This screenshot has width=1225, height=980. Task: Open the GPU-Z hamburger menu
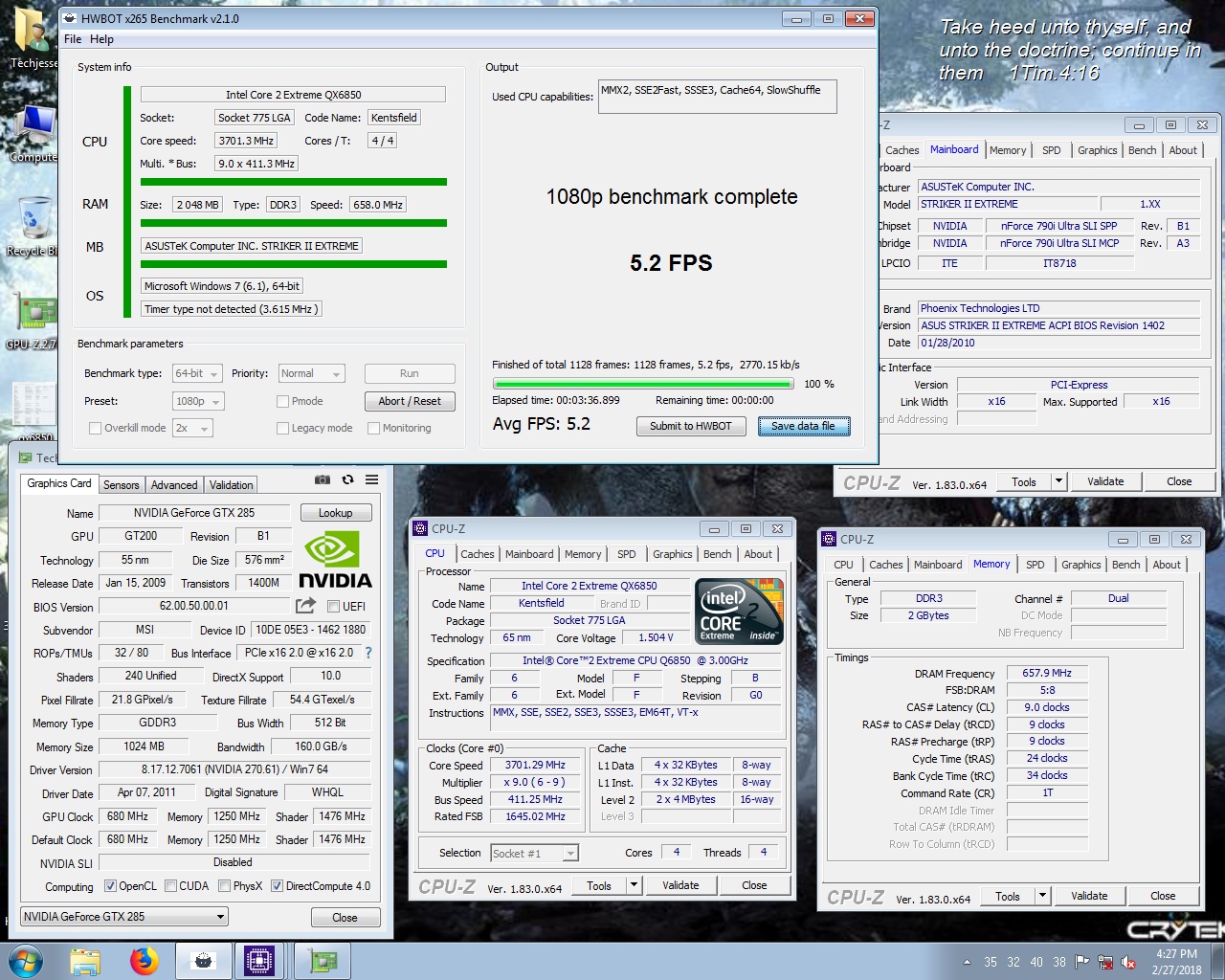pos(371,479)
